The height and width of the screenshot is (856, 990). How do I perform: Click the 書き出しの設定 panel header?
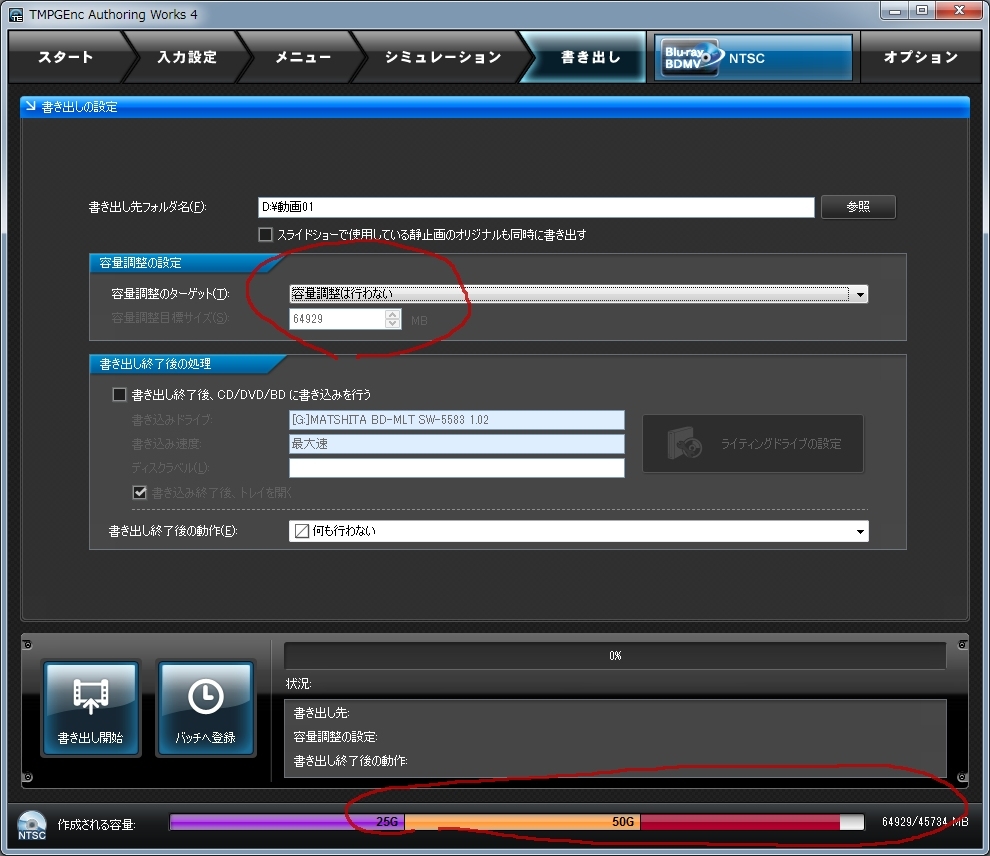(x=495, y=107)
